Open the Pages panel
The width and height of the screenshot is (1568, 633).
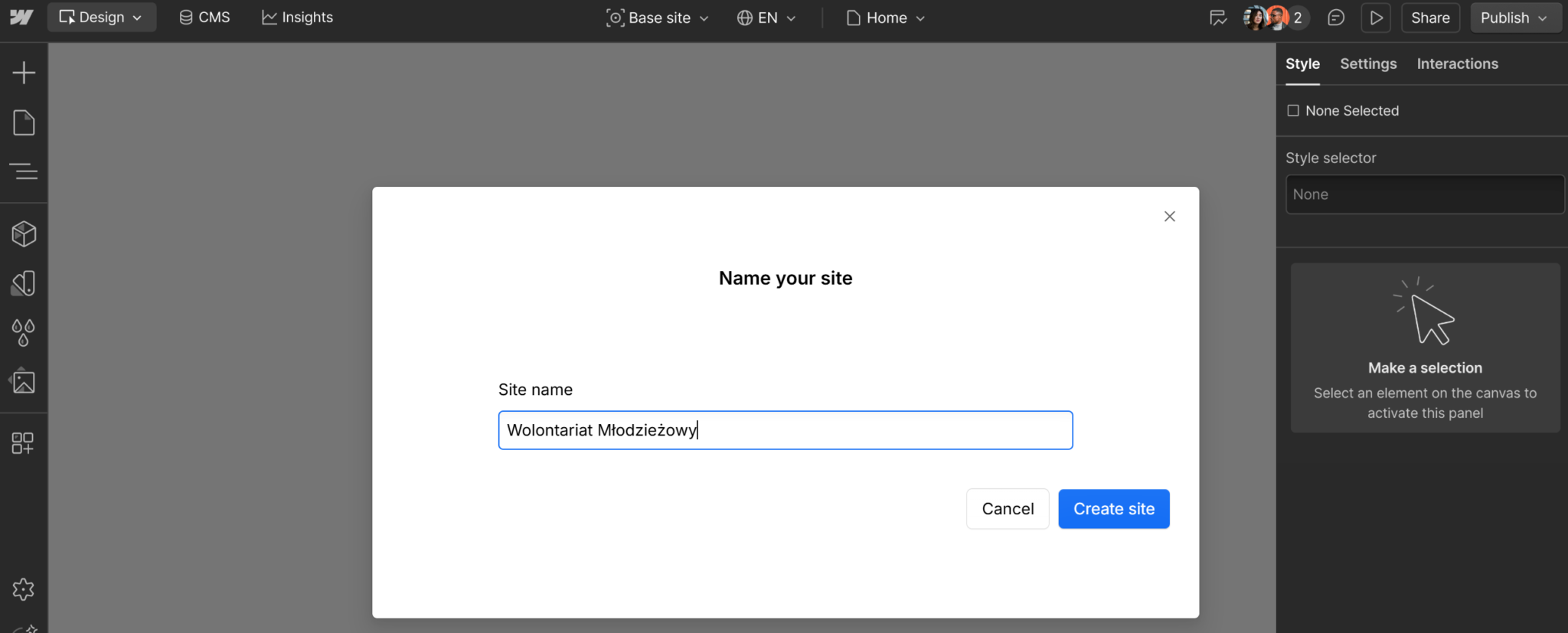24,122
